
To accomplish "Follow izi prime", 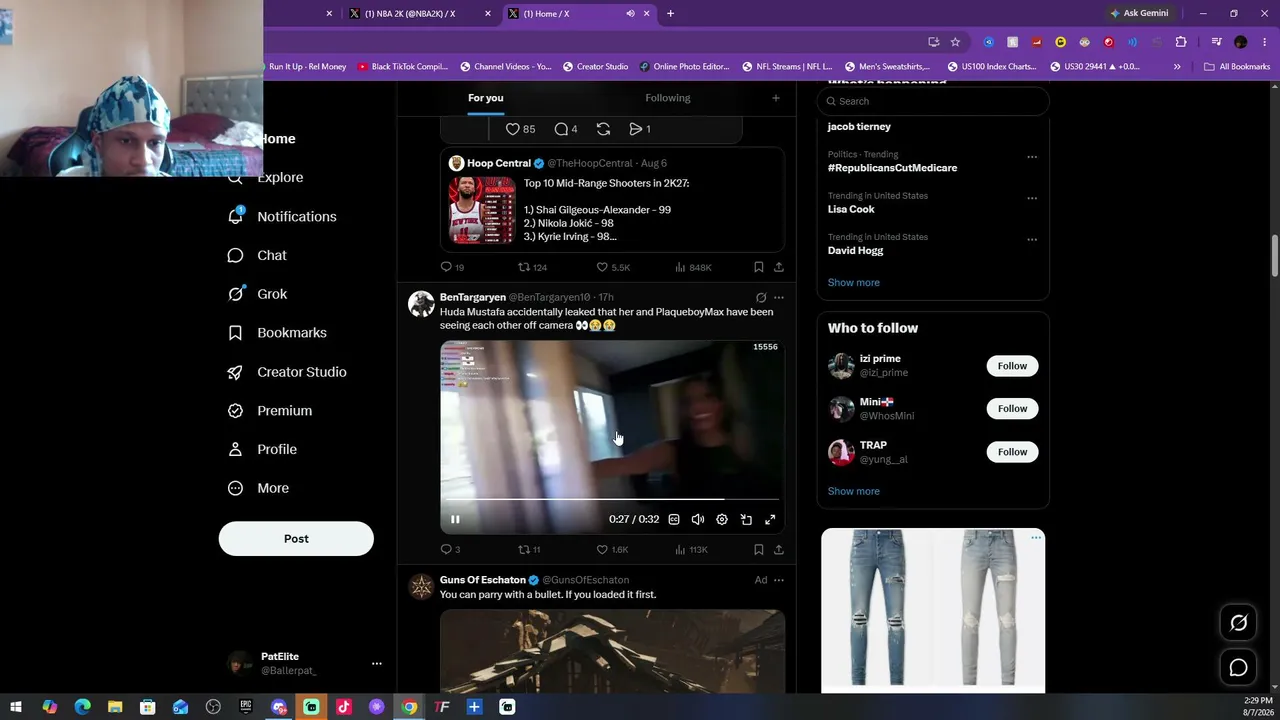I will click(1012, 366).
